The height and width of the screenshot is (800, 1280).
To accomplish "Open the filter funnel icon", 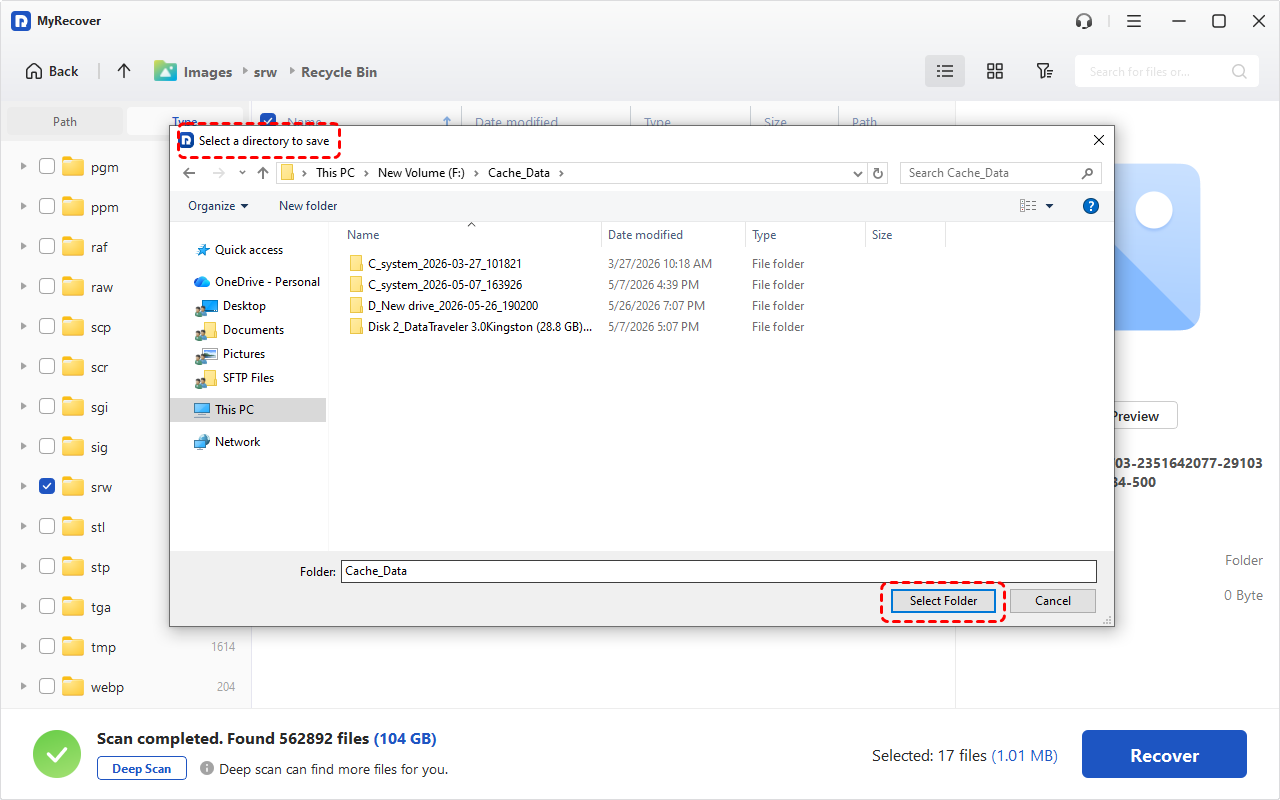I will 1044,71.
